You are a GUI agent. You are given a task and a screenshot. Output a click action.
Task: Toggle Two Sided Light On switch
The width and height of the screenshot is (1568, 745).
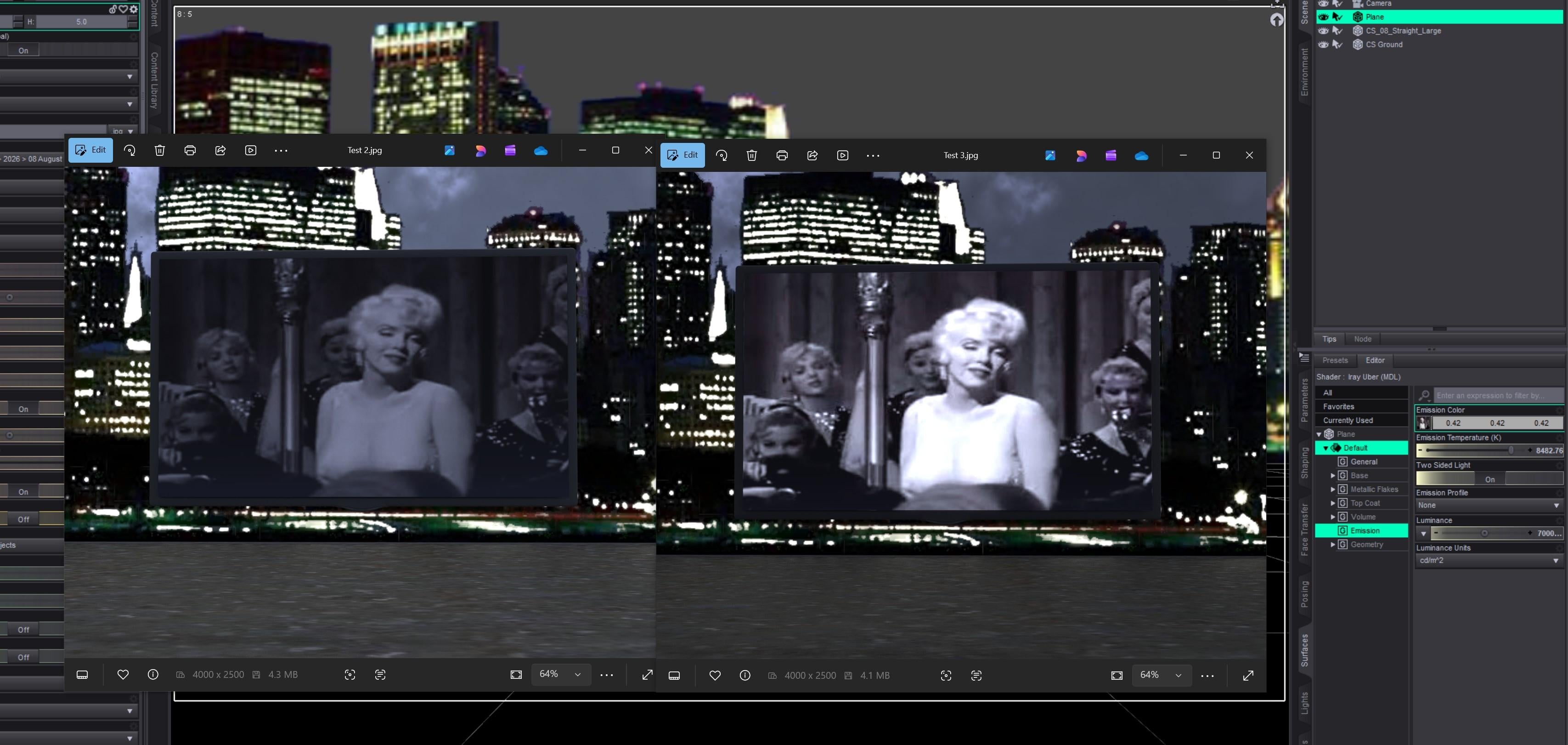(x=1489, y=479)
